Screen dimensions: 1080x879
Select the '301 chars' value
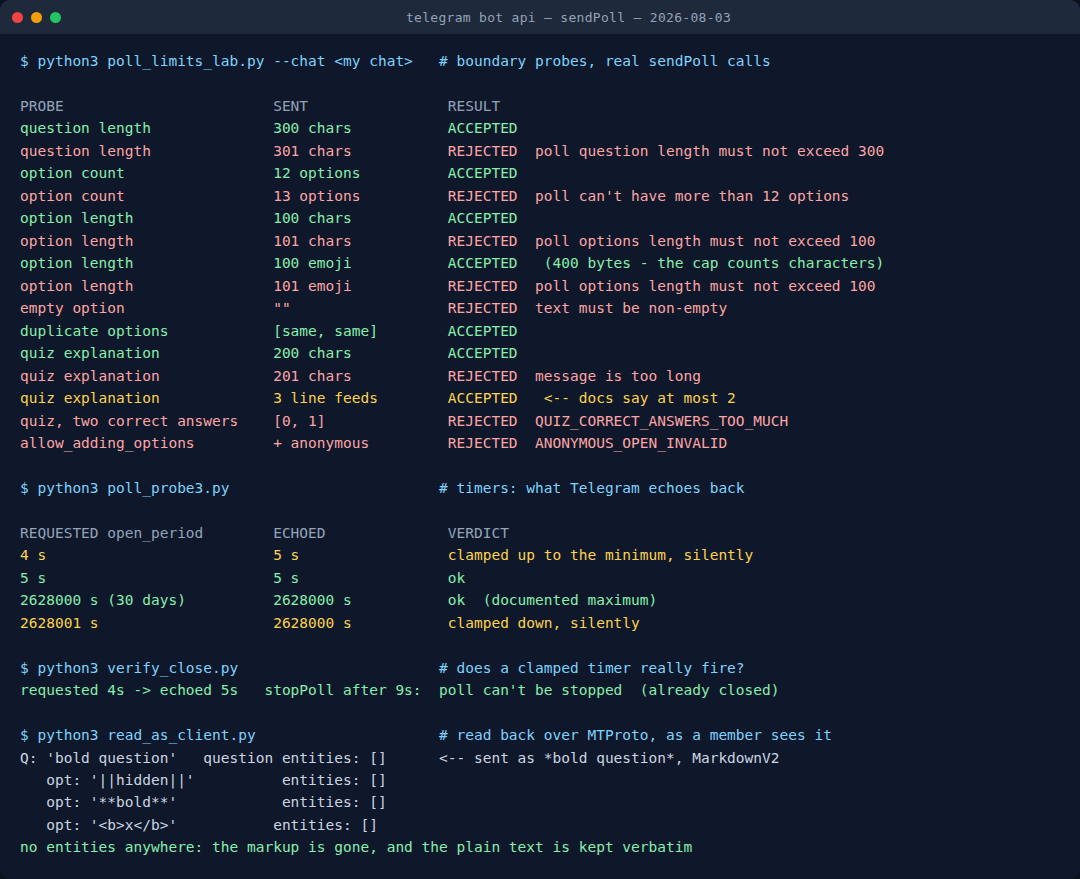(x=312, y=151)
